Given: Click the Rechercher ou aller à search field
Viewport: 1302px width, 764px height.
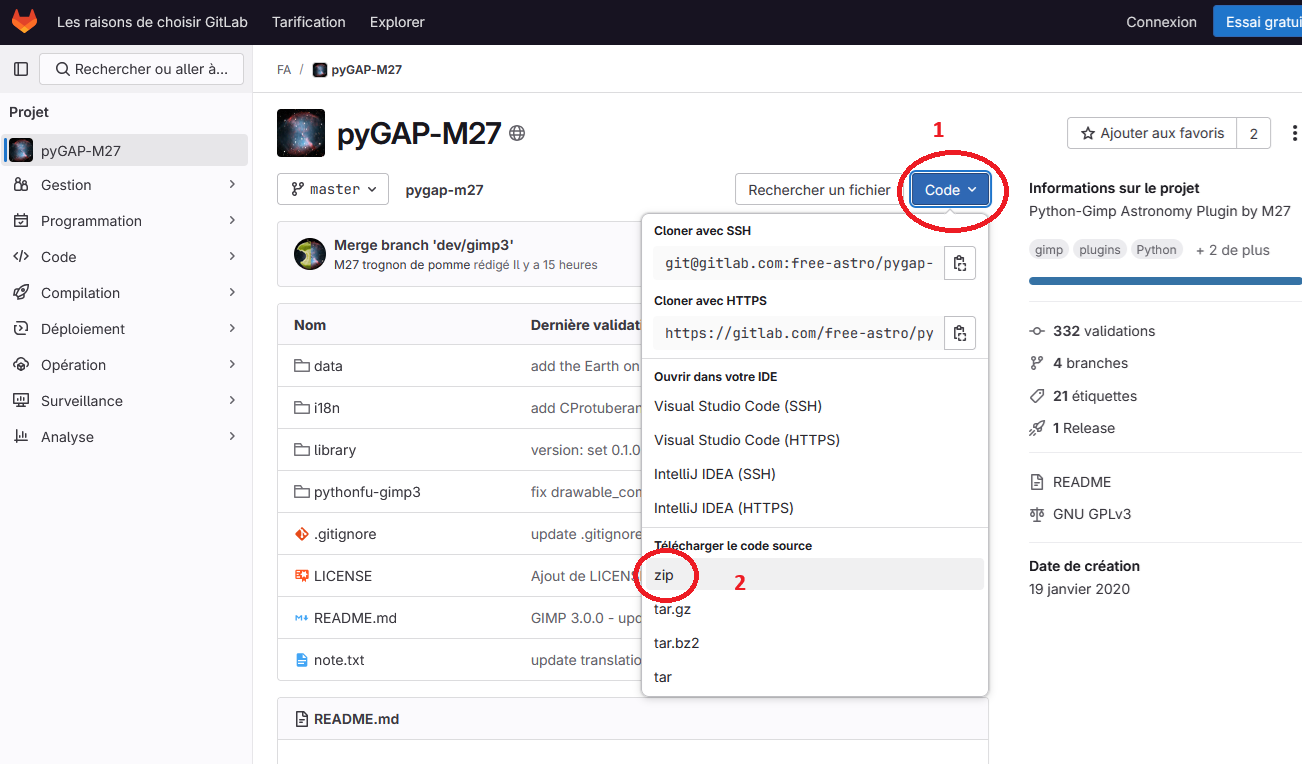Looking at the screenshot, I should point(141,69).
